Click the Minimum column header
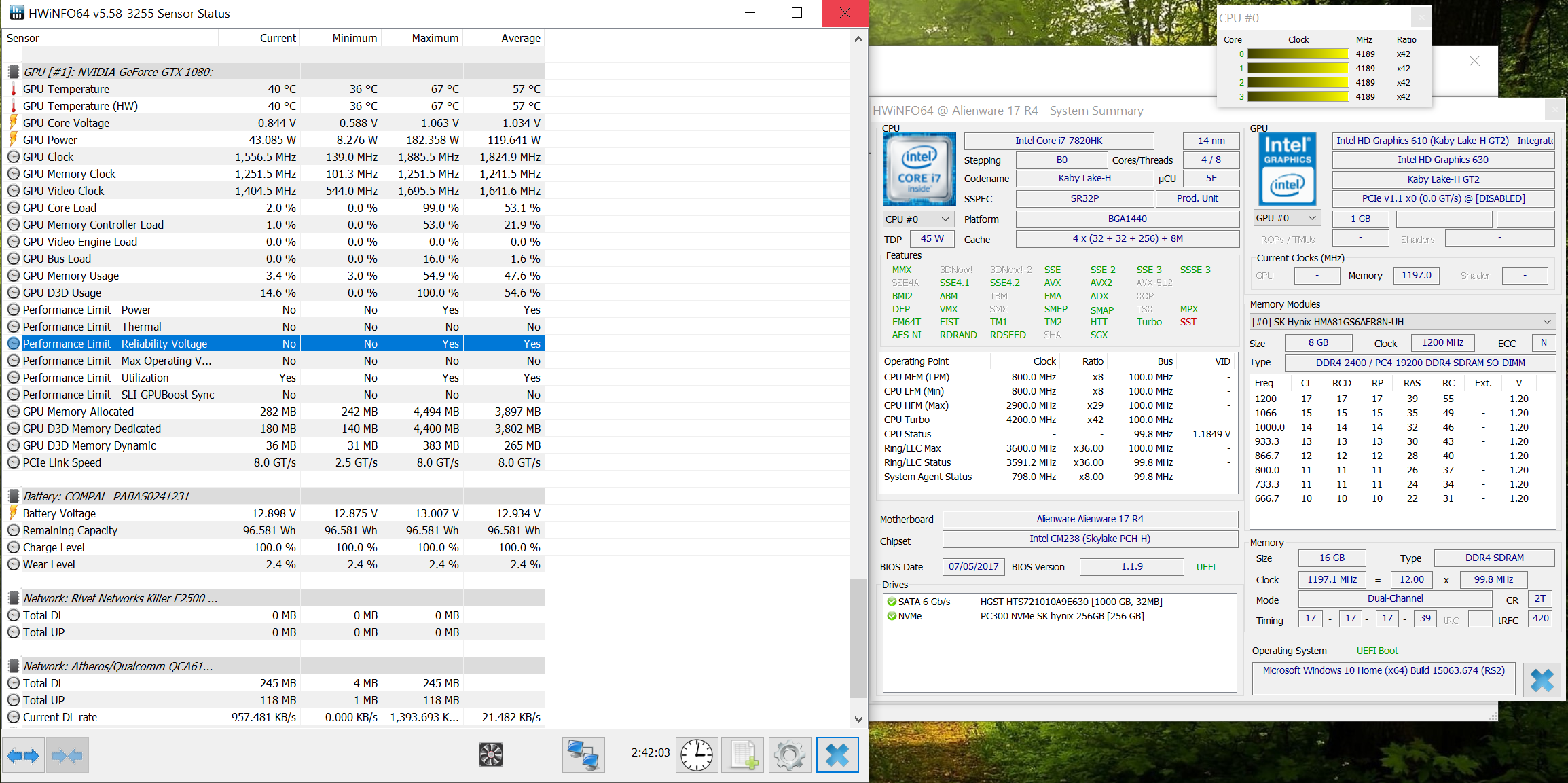Screen dimensions: 1568x783 tap(341, 38)
